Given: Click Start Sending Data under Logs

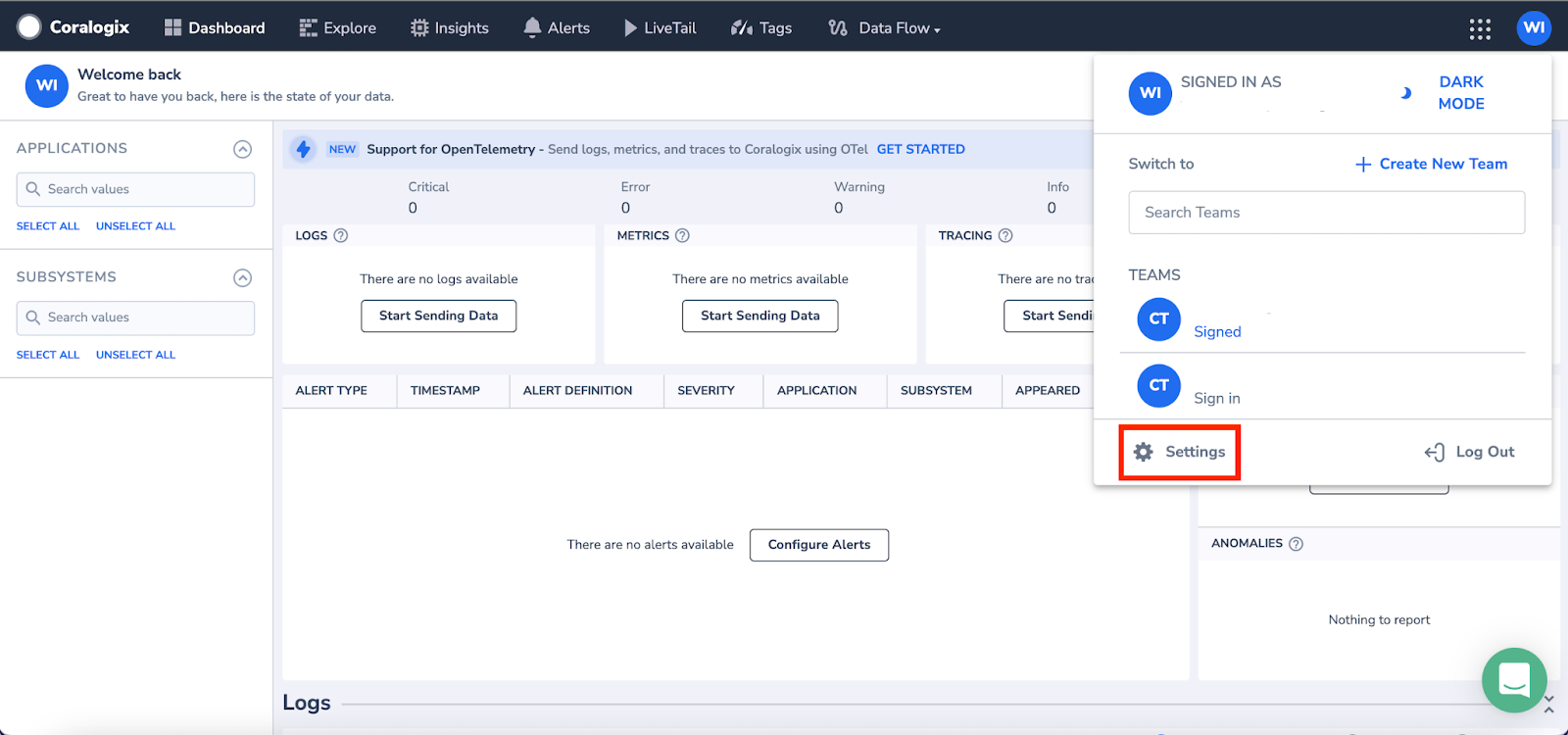Looking at the screenshot, I should (x=439, y=316).
